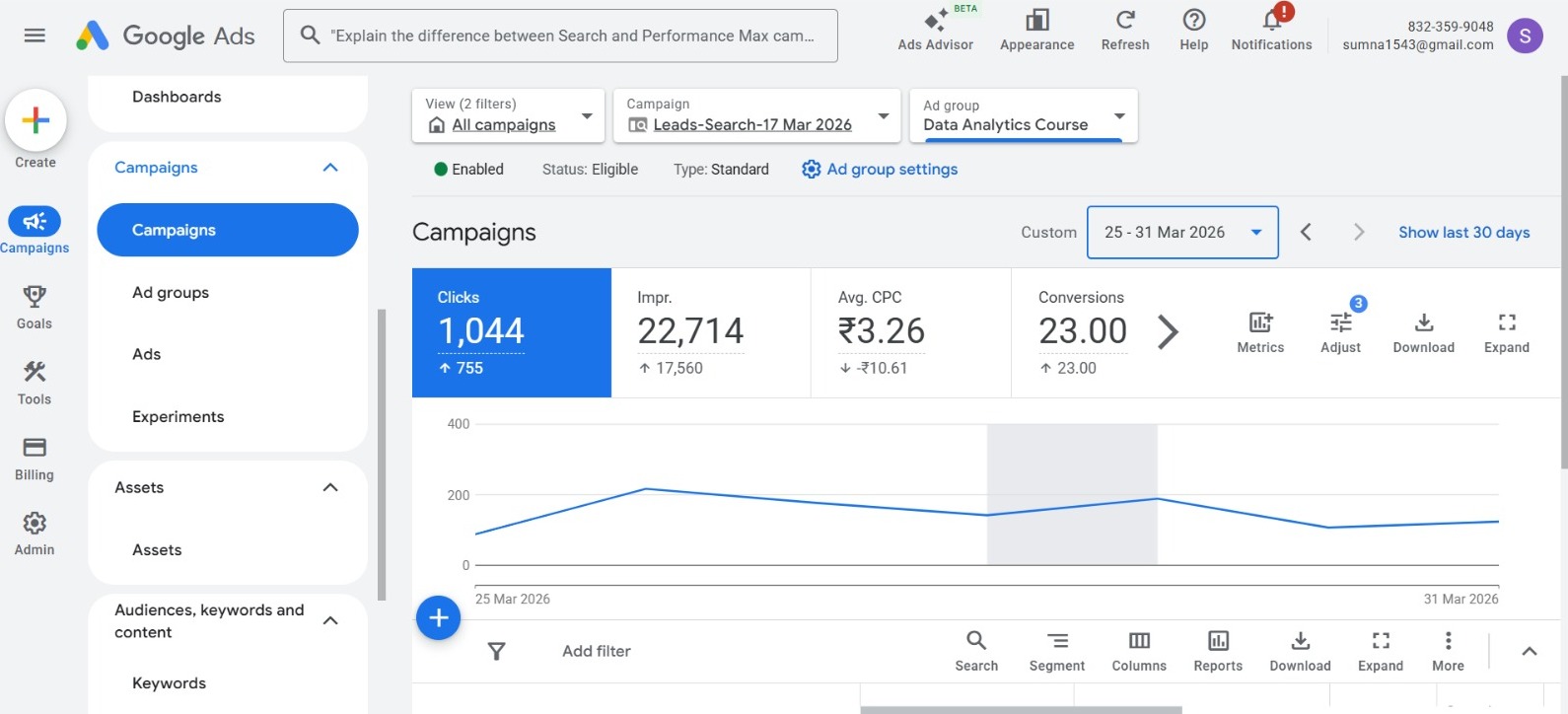Go to previous date period
The image size is (1568, 714).
pyautogui.click(x=1306, y=233)
